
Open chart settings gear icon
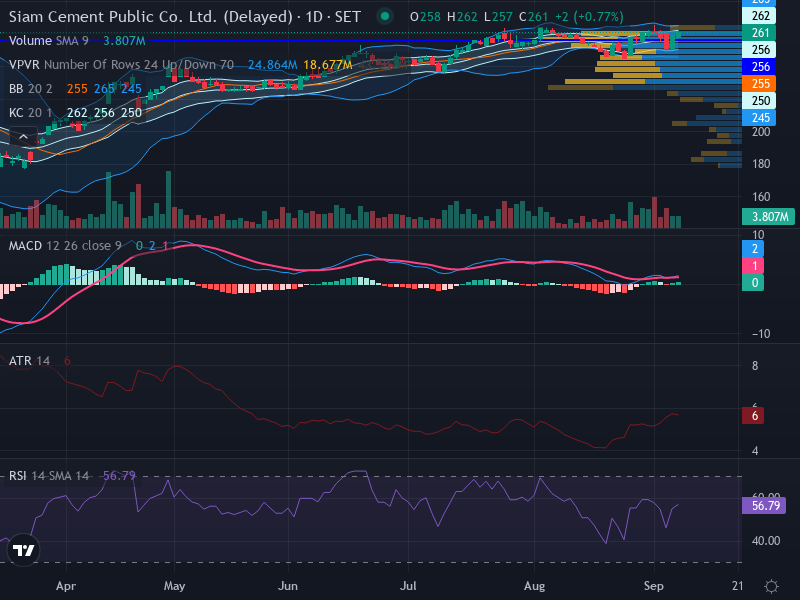click(771, 586)
